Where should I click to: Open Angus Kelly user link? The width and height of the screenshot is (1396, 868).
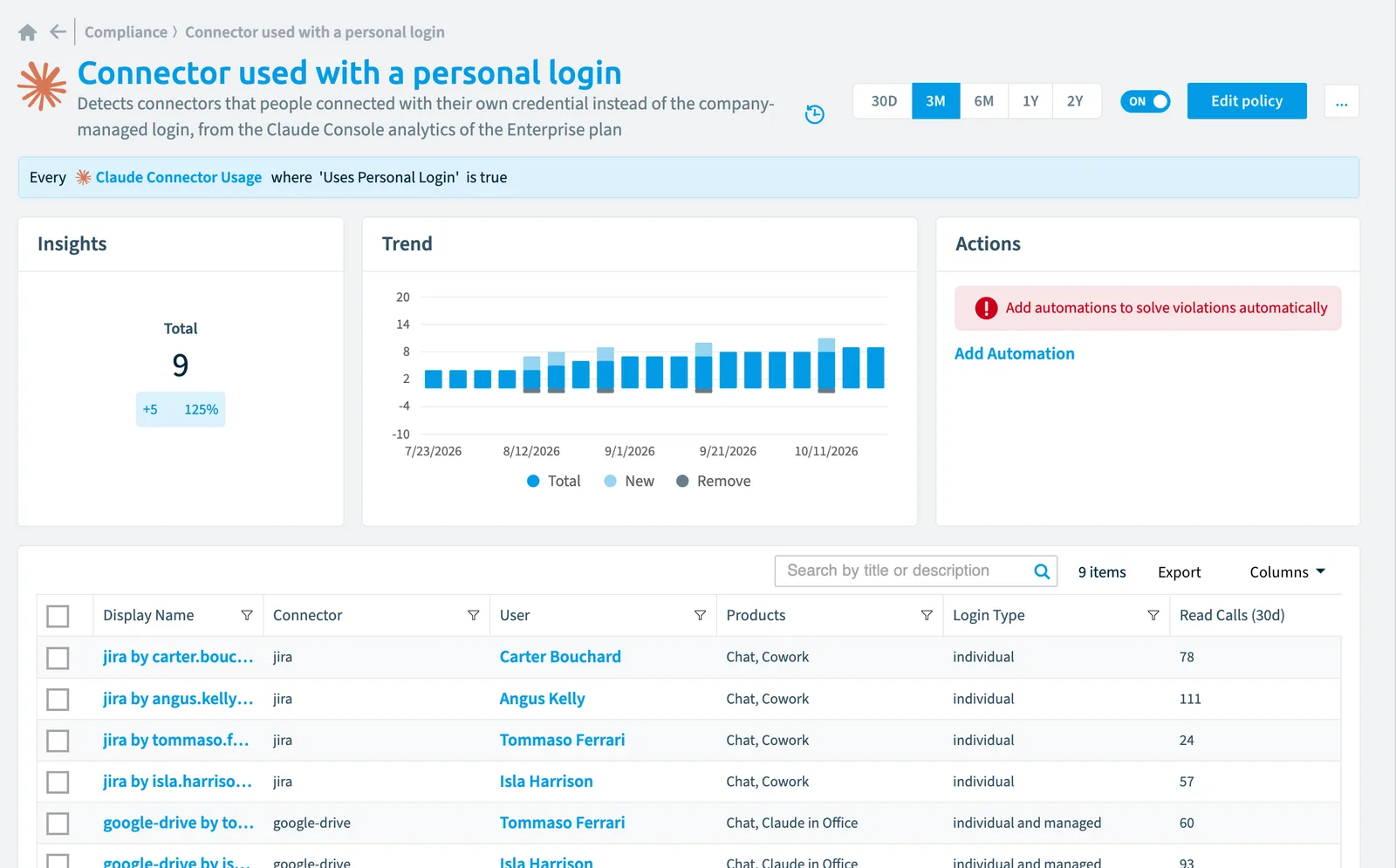click(542, 699)
